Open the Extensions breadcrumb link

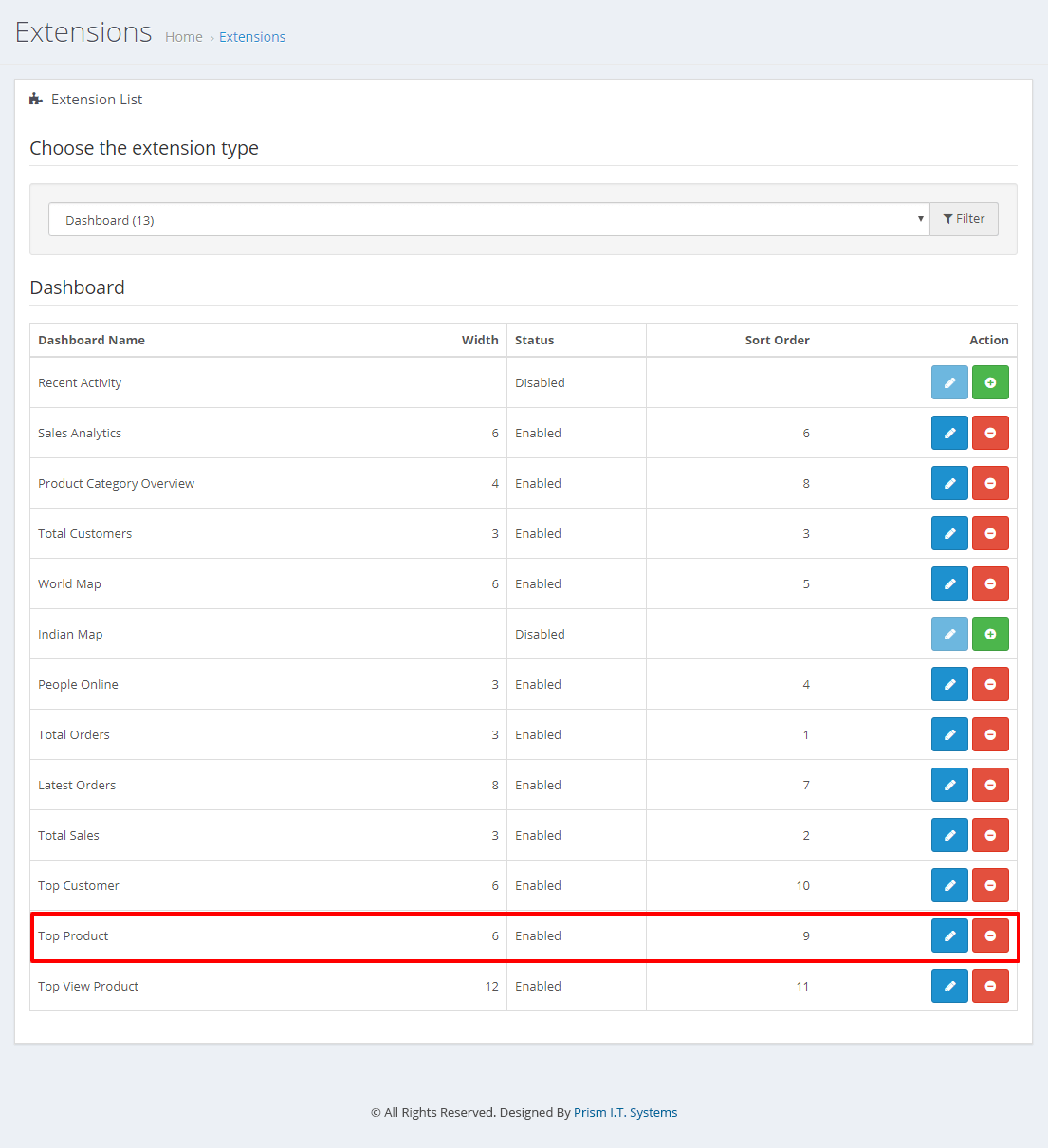click(x=252, y=37)
